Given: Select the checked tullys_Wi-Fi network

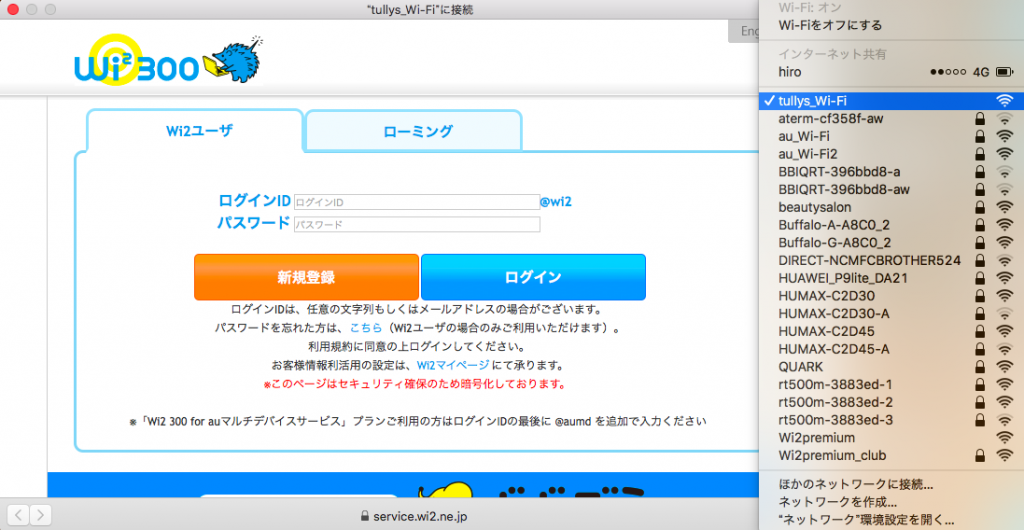Looking at the screenshot, I should click(x=892, y=101).
